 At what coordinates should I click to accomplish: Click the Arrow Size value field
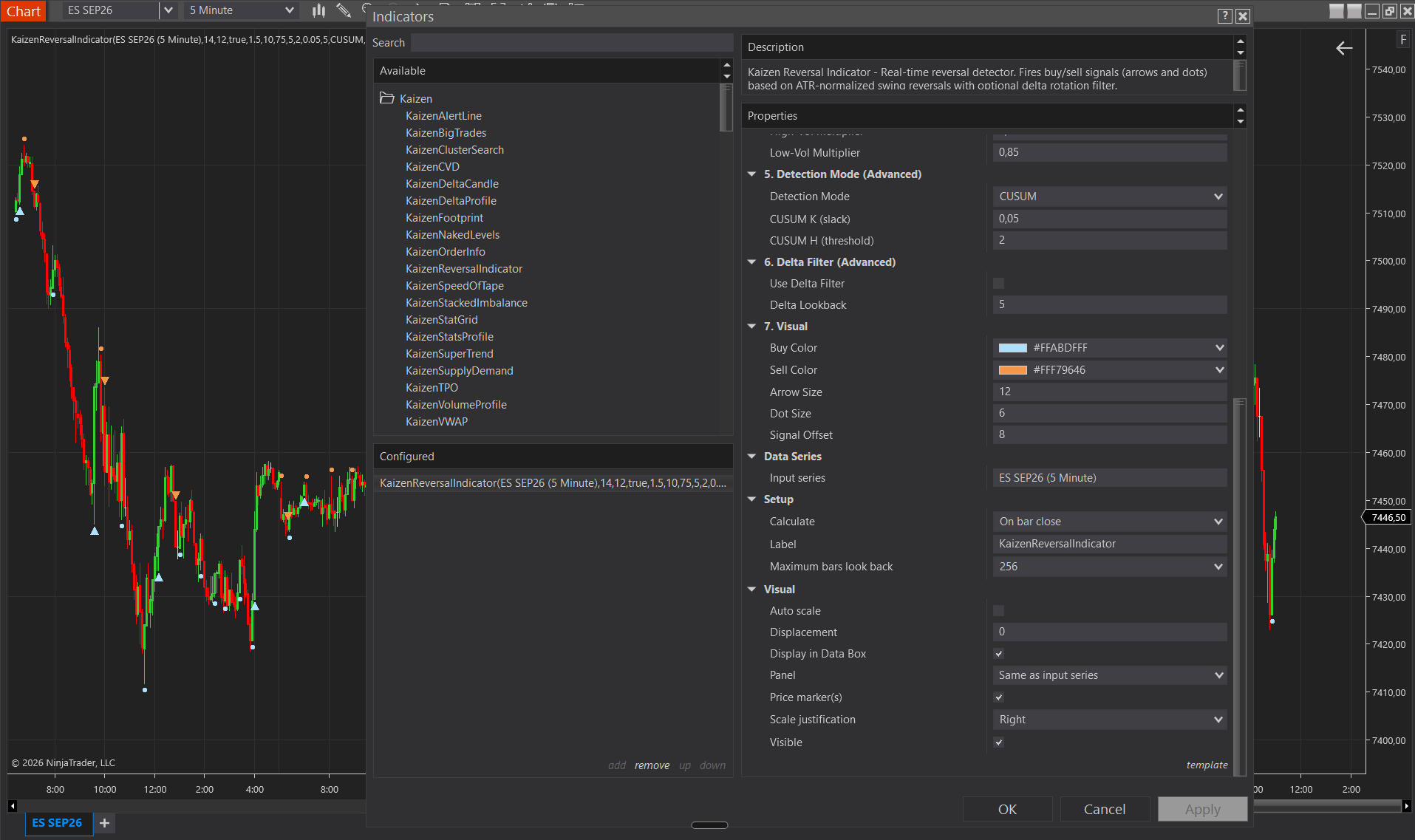(x=1110, y=392)
